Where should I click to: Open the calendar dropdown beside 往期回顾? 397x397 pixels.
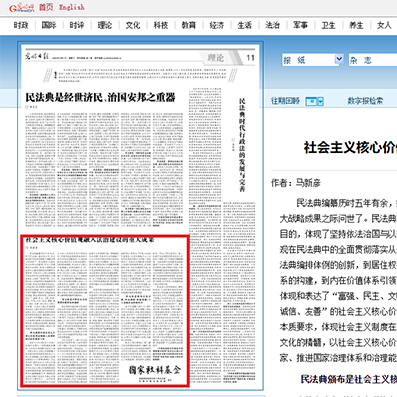pos(315,101)
